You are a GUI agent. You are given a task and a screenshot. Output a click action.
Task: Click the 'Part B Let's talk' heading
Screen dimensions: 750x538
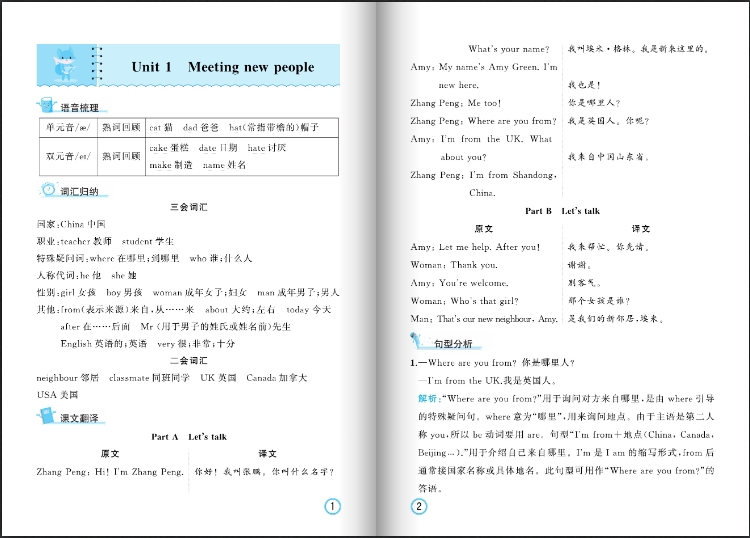click(562, 211)
